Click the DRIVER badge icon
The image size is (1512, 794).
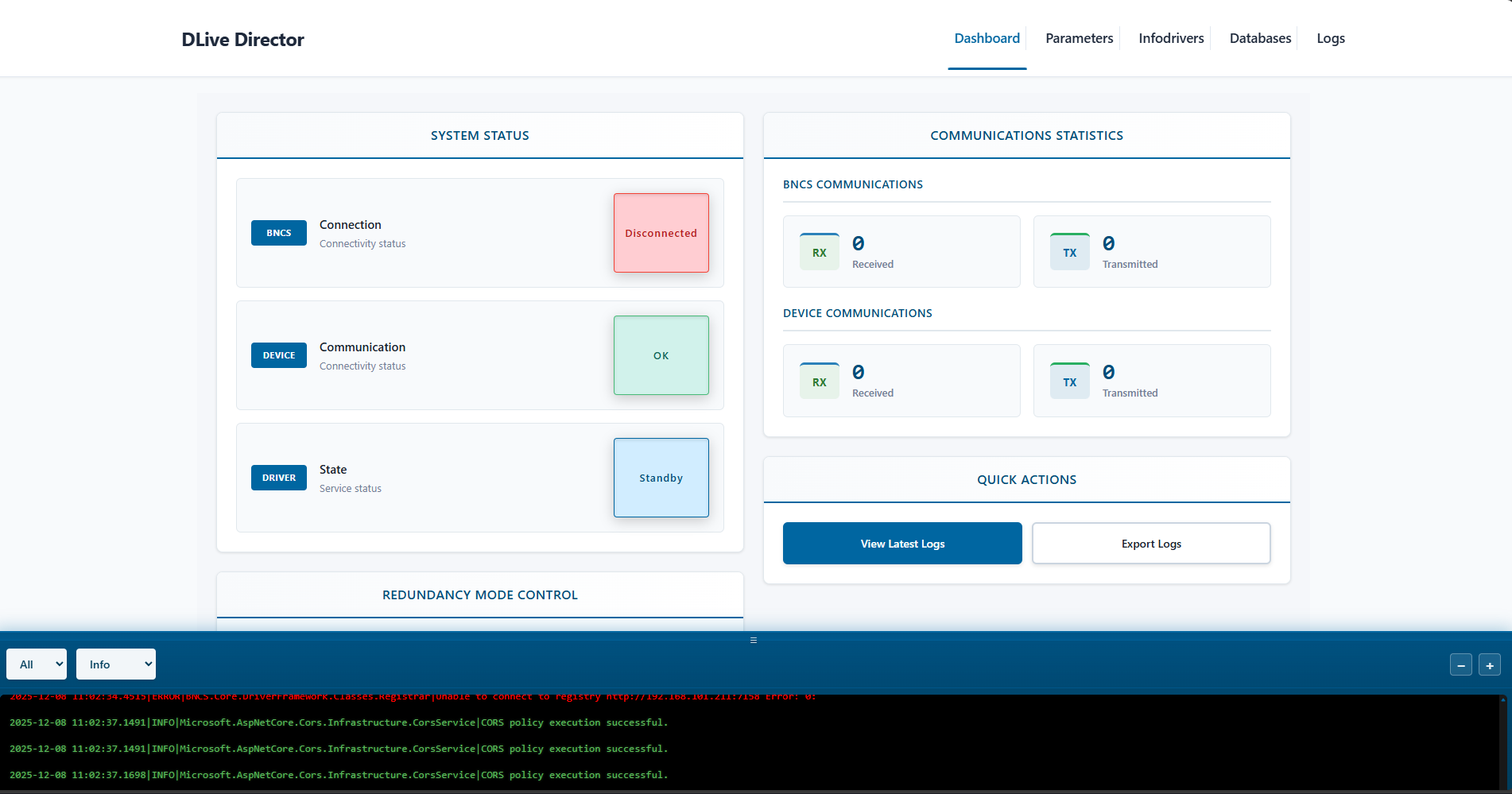(x=278, y=478)
